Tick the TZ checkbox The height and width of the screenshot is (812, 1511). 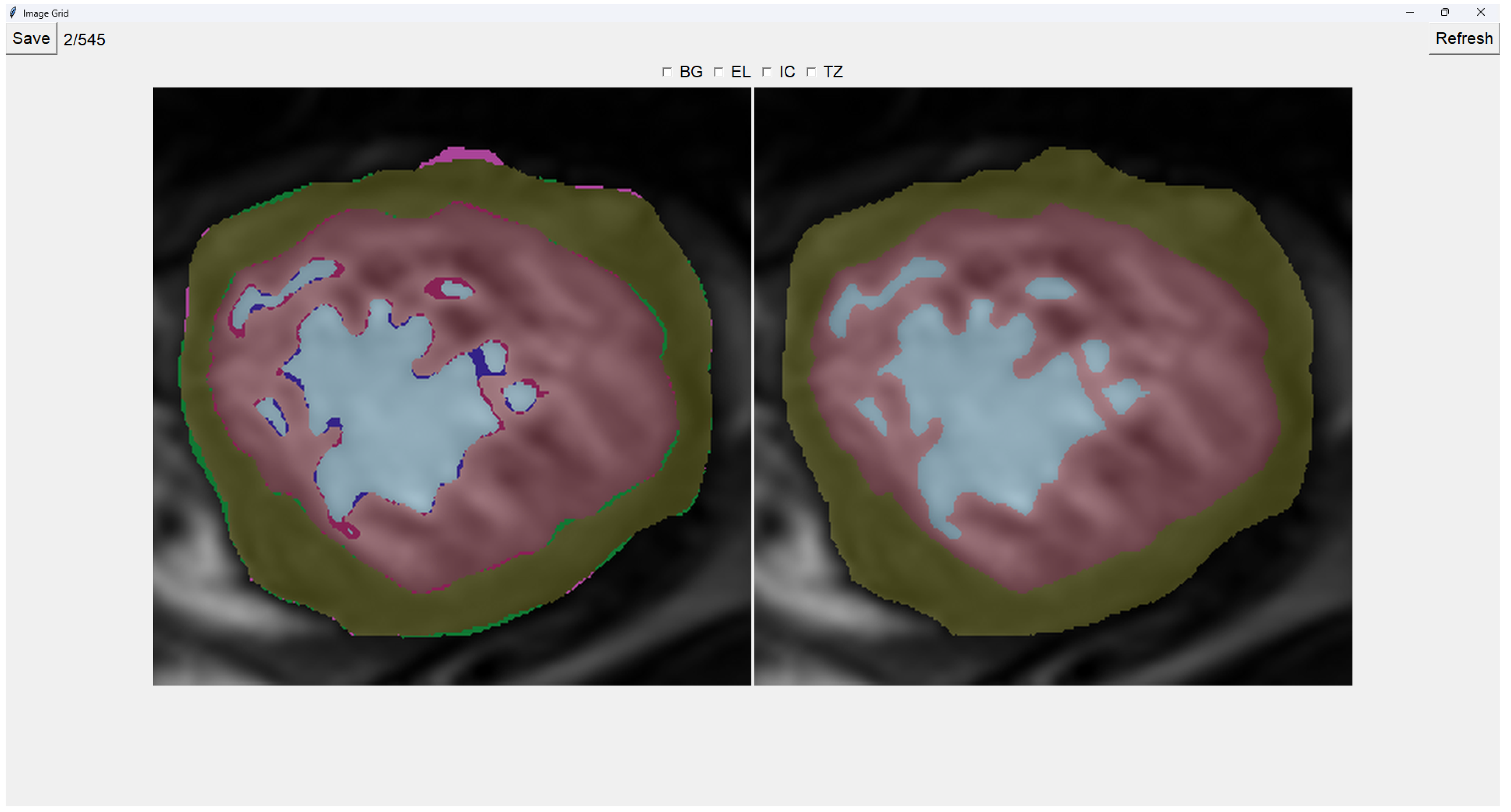811,72
